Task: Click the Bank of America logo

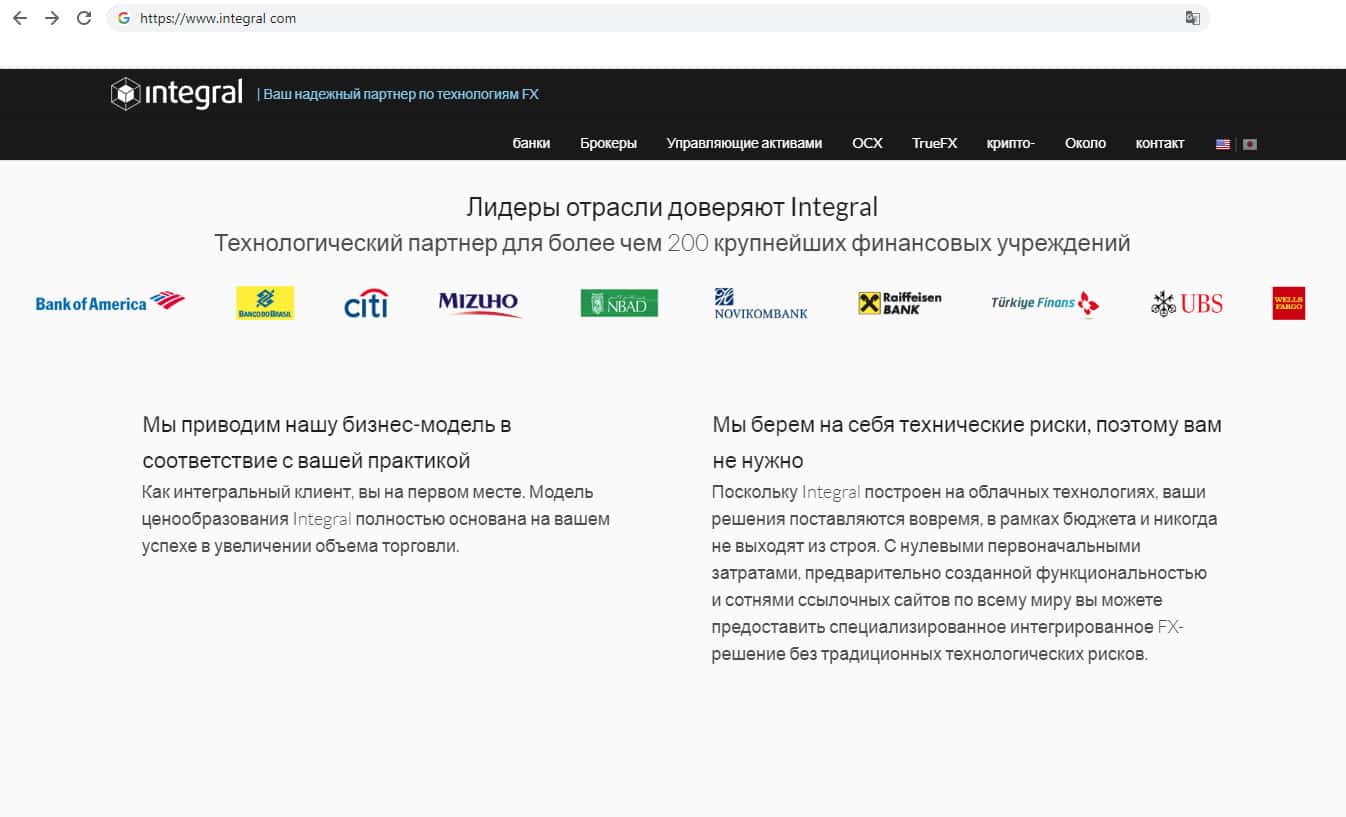Action: tap(110, 303)
